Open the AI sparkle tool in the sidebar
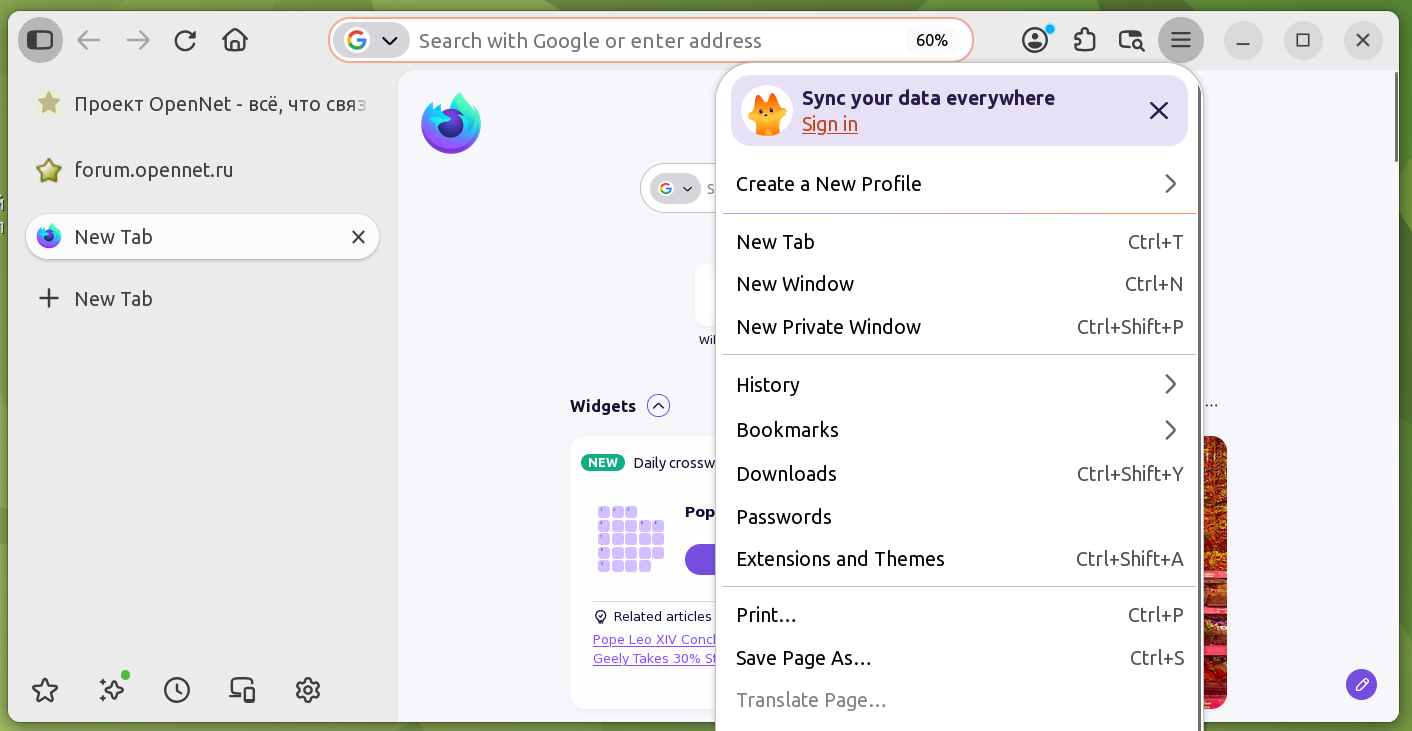The image size is (1412, 731). 112,689
